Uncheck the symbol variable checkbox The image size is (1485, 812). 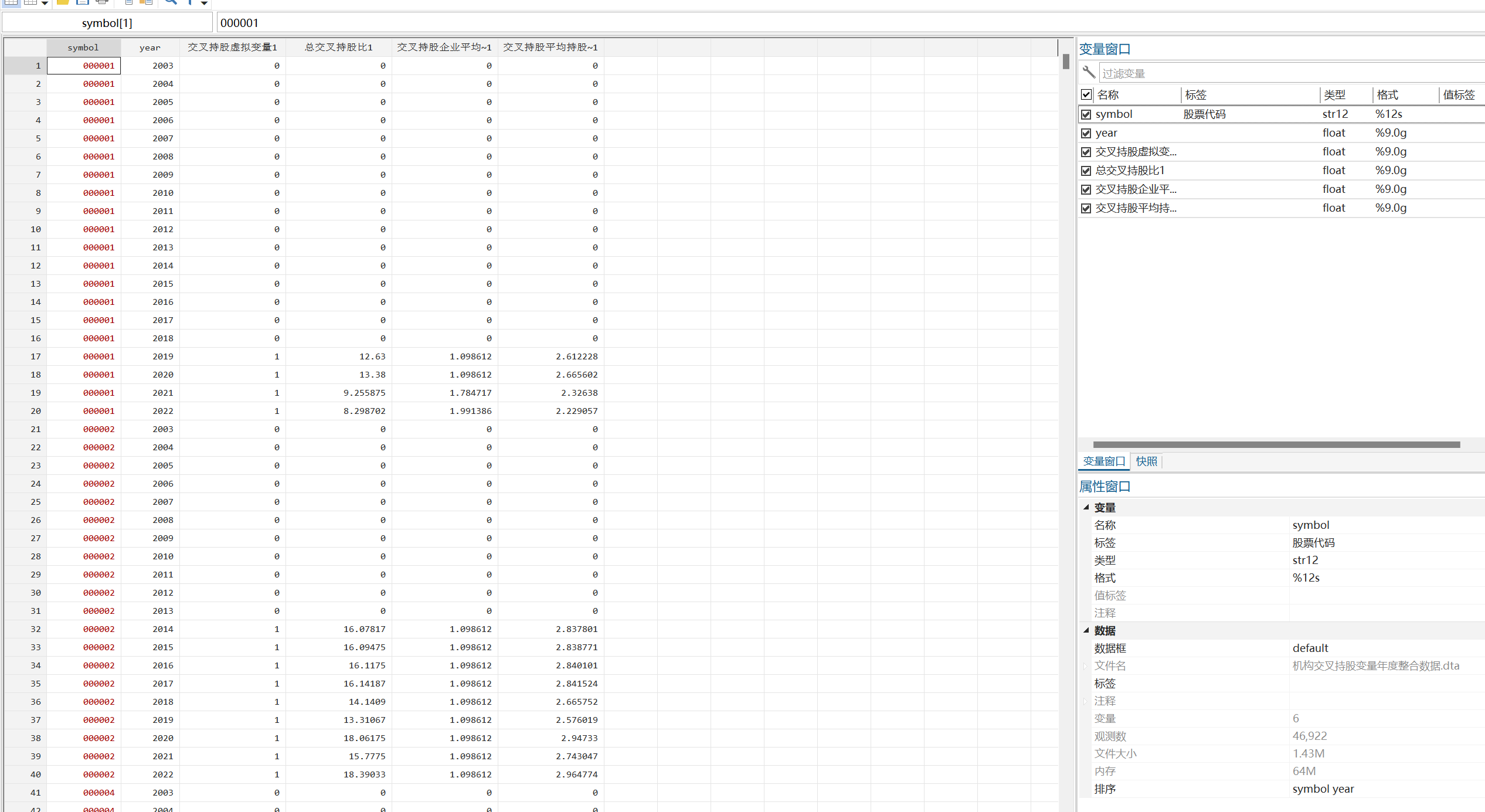[x=1086, y=114]
